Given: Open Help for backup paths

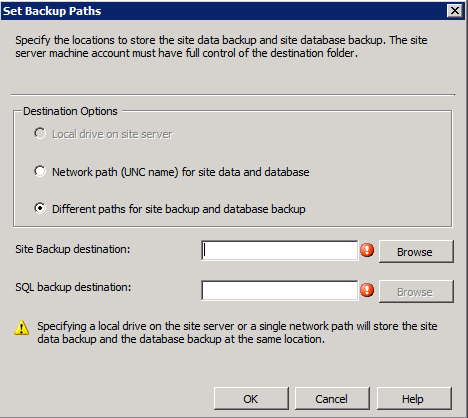Looking at the screenshot, I should [414, 399].
